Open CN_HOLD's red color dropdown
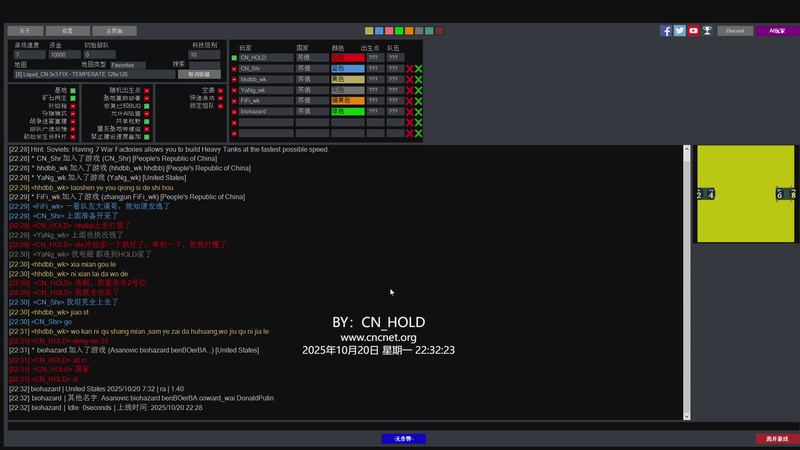Image resolution: width=800 pixels, height=450 pixels. coord(347,58)
